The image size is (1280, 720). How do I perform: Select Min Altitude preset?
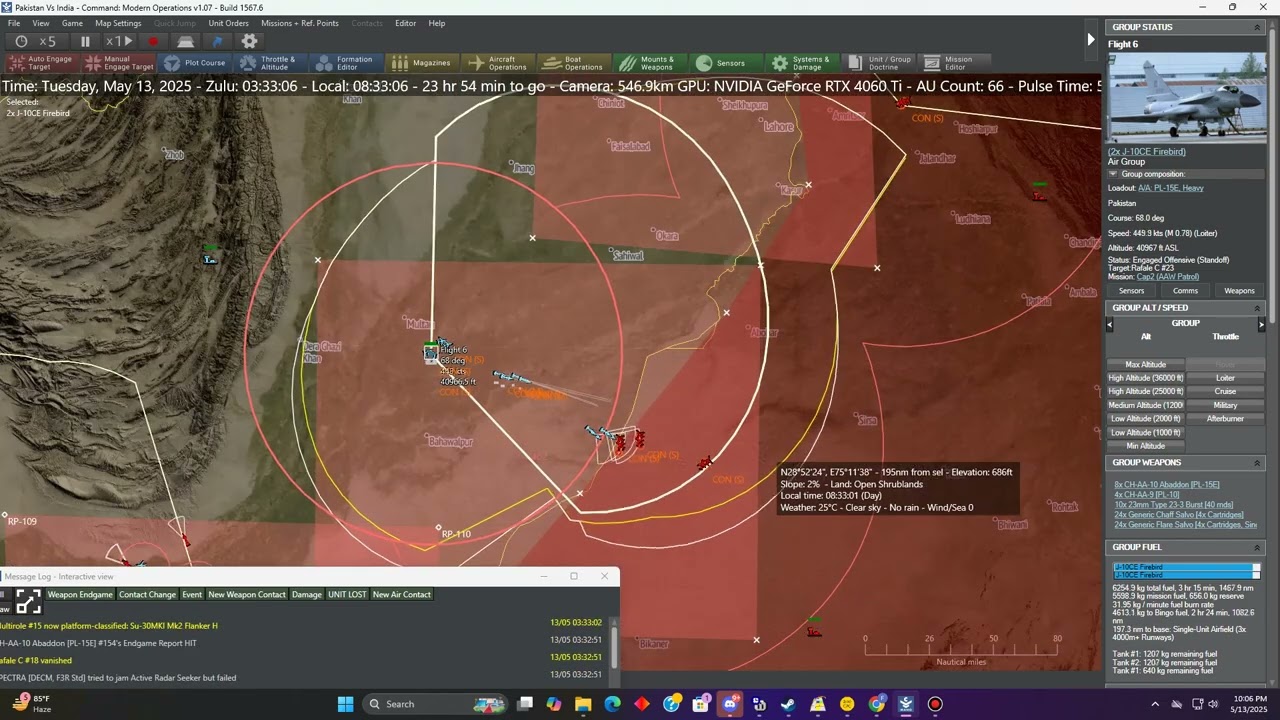1145,446
